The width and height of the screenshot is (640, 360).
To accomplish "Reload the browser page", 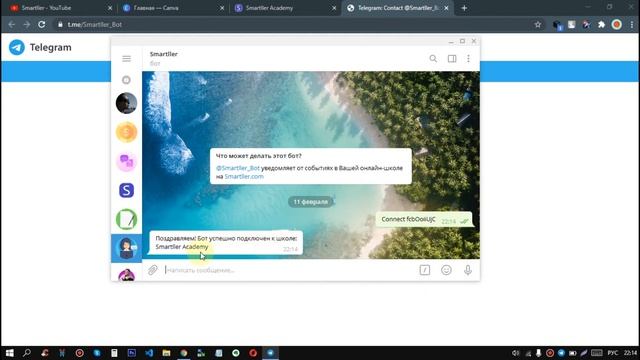I will coord(42,24).
